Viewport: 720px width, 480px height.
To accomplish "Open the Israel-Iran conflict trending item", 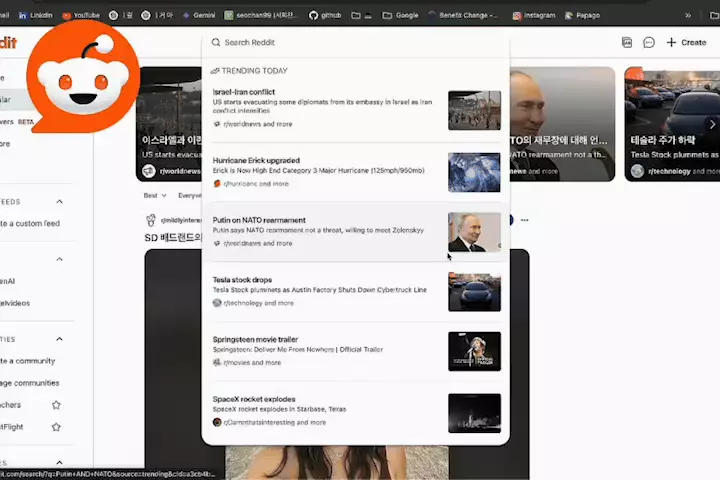I will (355, 110).
